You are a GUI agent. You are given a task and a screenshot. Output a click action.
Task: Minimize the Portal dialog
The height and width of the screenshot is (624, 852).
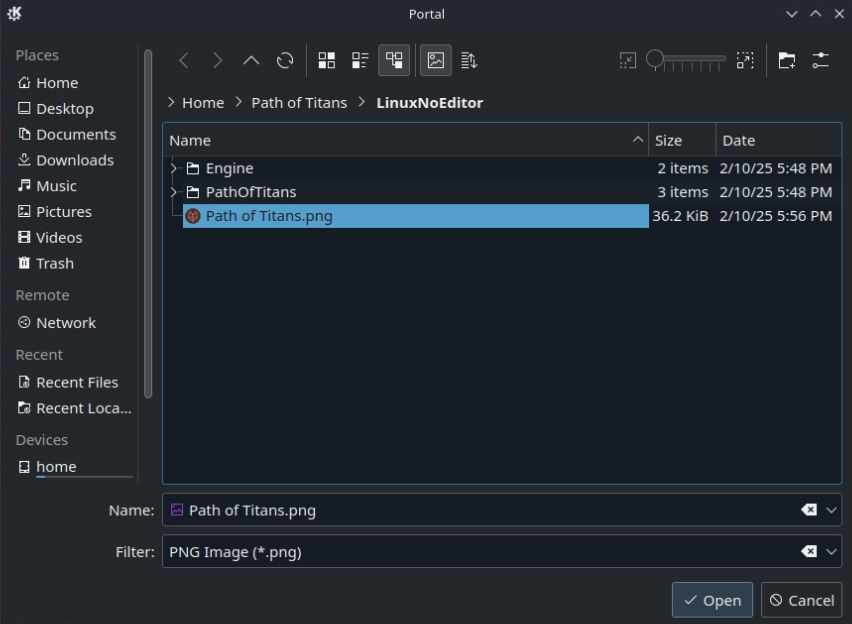(792, 14)
